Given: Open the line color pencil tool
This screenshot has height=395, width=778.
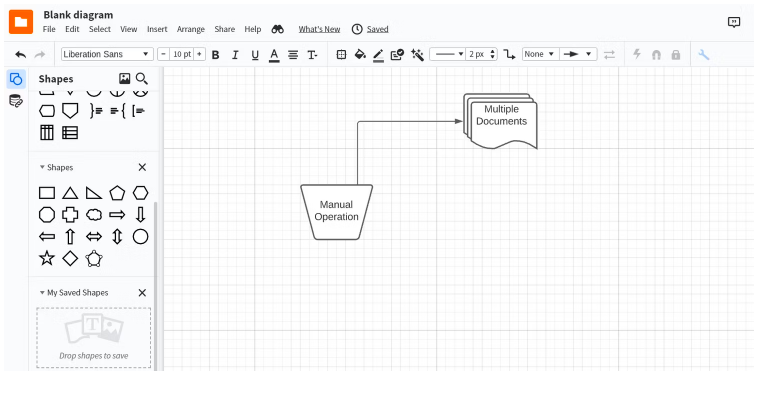Looking at the screenshot, I should [379, 55].
